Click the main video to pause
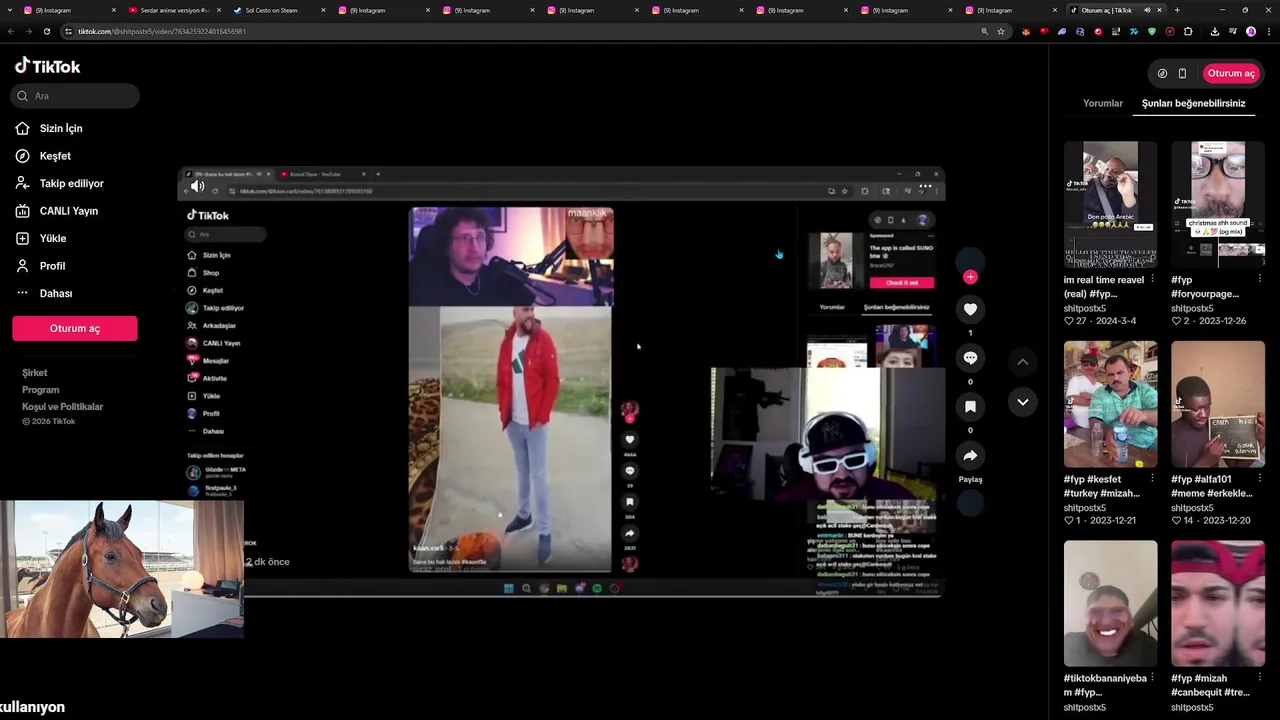 (x=560, y=380)
